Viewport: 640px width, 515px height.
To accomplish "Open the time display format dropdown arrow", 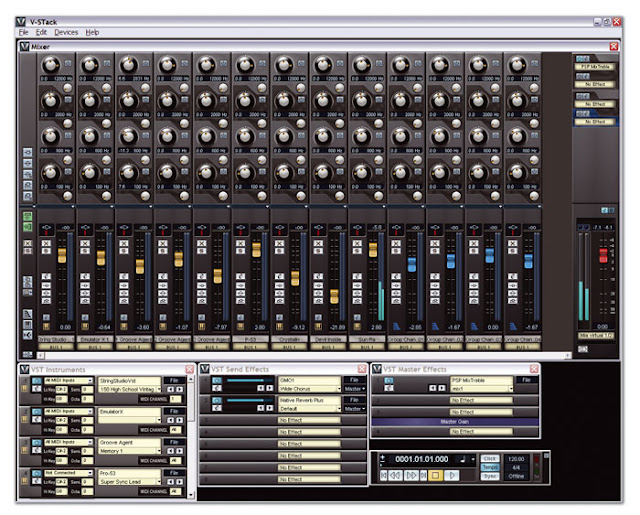I will (x=473, y=459).
